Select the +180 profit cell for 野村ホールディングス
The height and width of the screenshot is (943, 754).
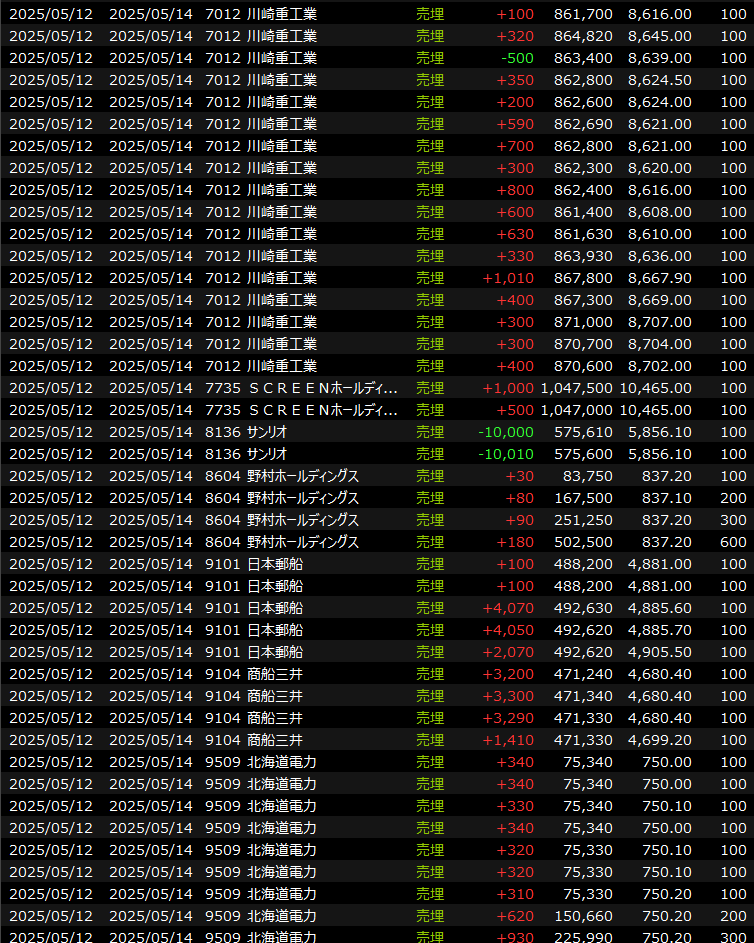517,542
